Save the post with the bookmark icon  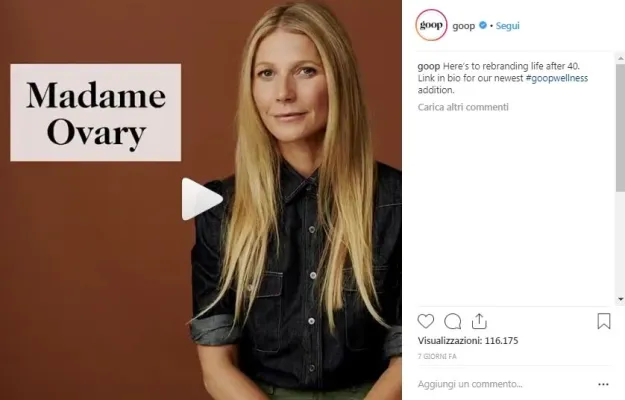(x=604, y=321)
